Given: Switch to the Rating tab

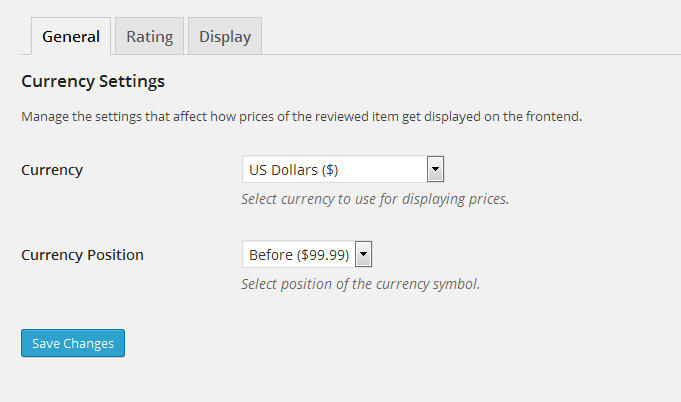Looking at the screenshot, I should tap(149, 37).
